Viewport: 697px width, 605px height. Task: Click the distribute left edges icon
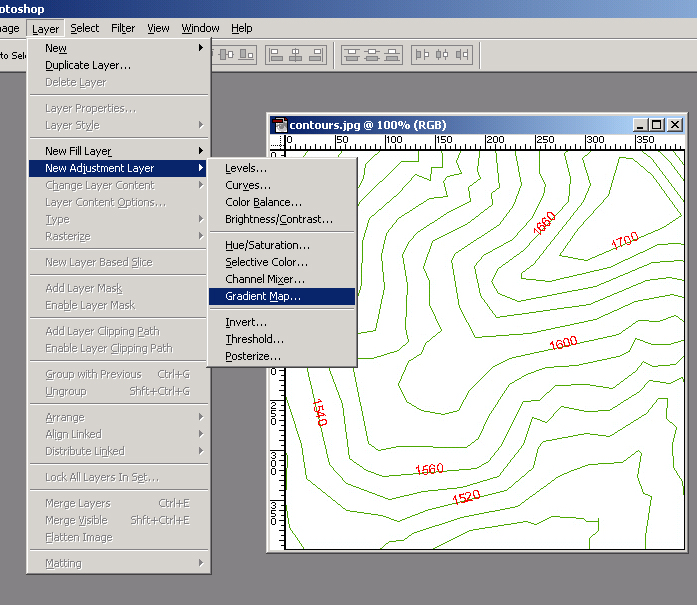click(423, 55)
